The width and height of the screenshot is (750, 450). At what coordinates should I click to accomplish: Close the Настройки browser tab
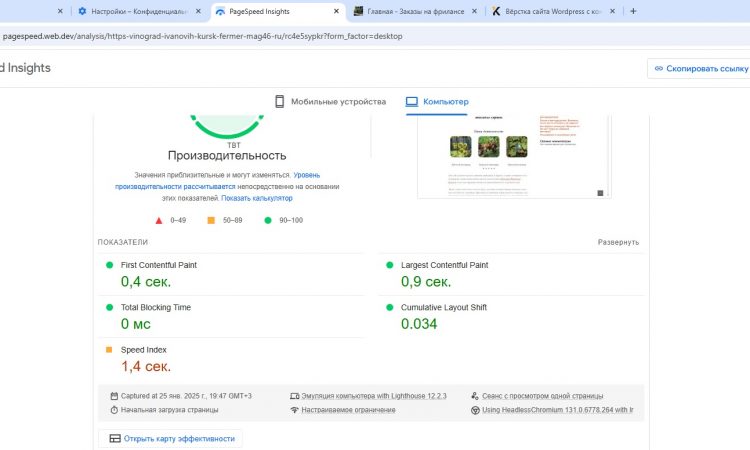tap(198, 11)
